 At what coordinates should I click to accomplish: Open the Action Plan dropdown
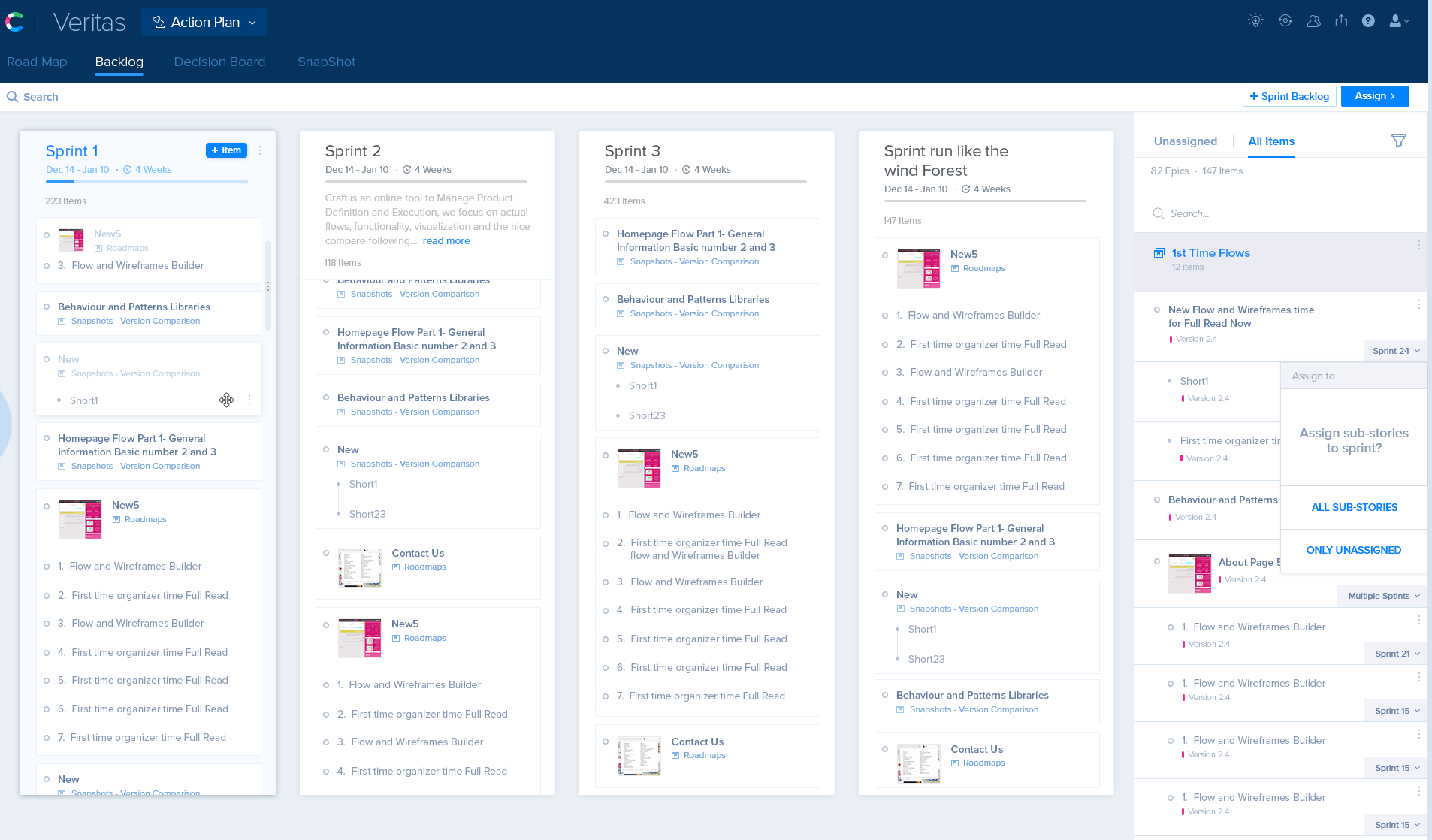coord(204,23)
